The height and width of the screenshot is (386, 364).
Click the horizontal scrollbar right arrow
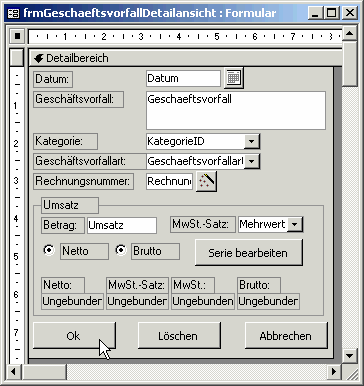[x=334, y=371]
